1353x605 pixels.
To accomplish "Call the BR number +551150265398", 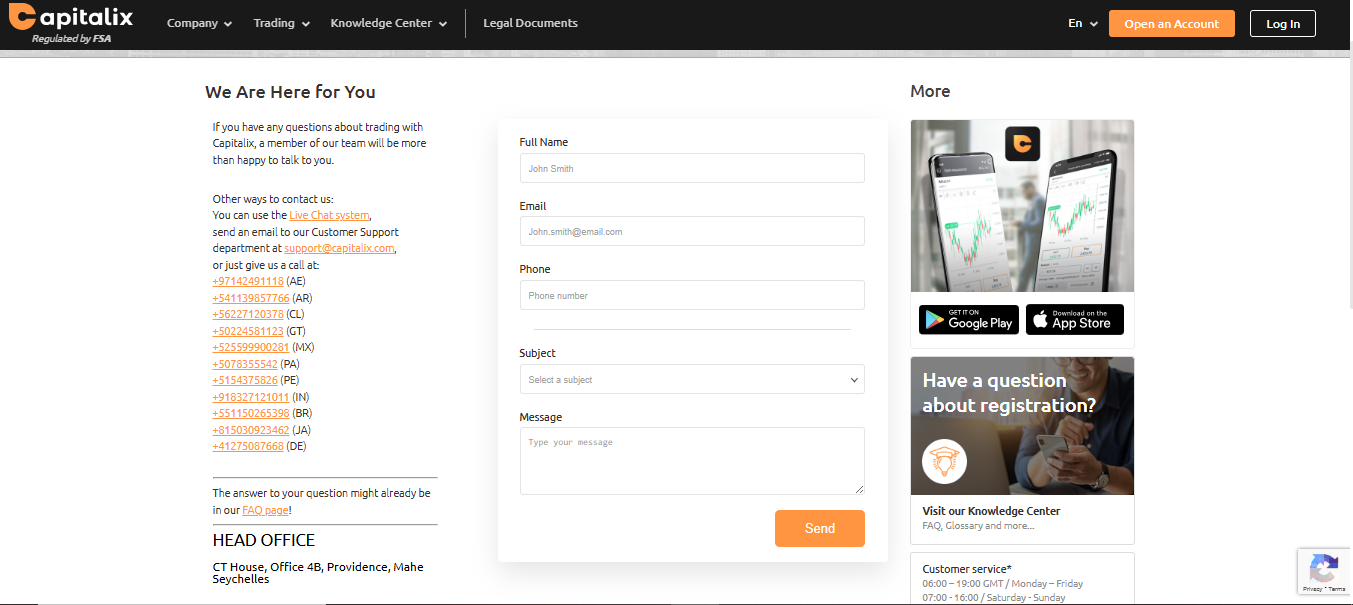I will pyautogui.click(x=251, y=413).
